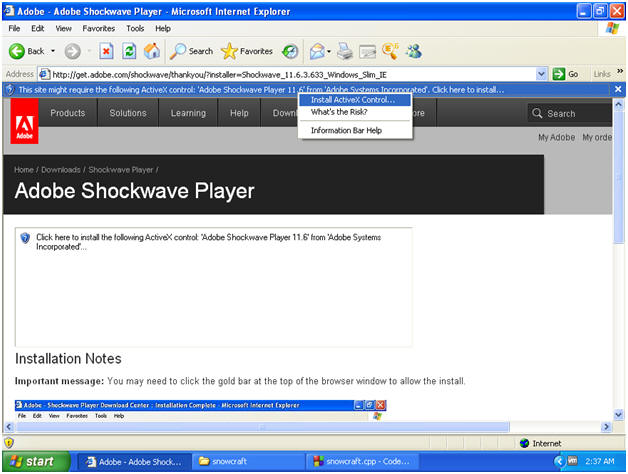This screenshot has width=628, height=474.
Task: Click the Edit page icon in toolbar
Action: [x=367, y=51]
